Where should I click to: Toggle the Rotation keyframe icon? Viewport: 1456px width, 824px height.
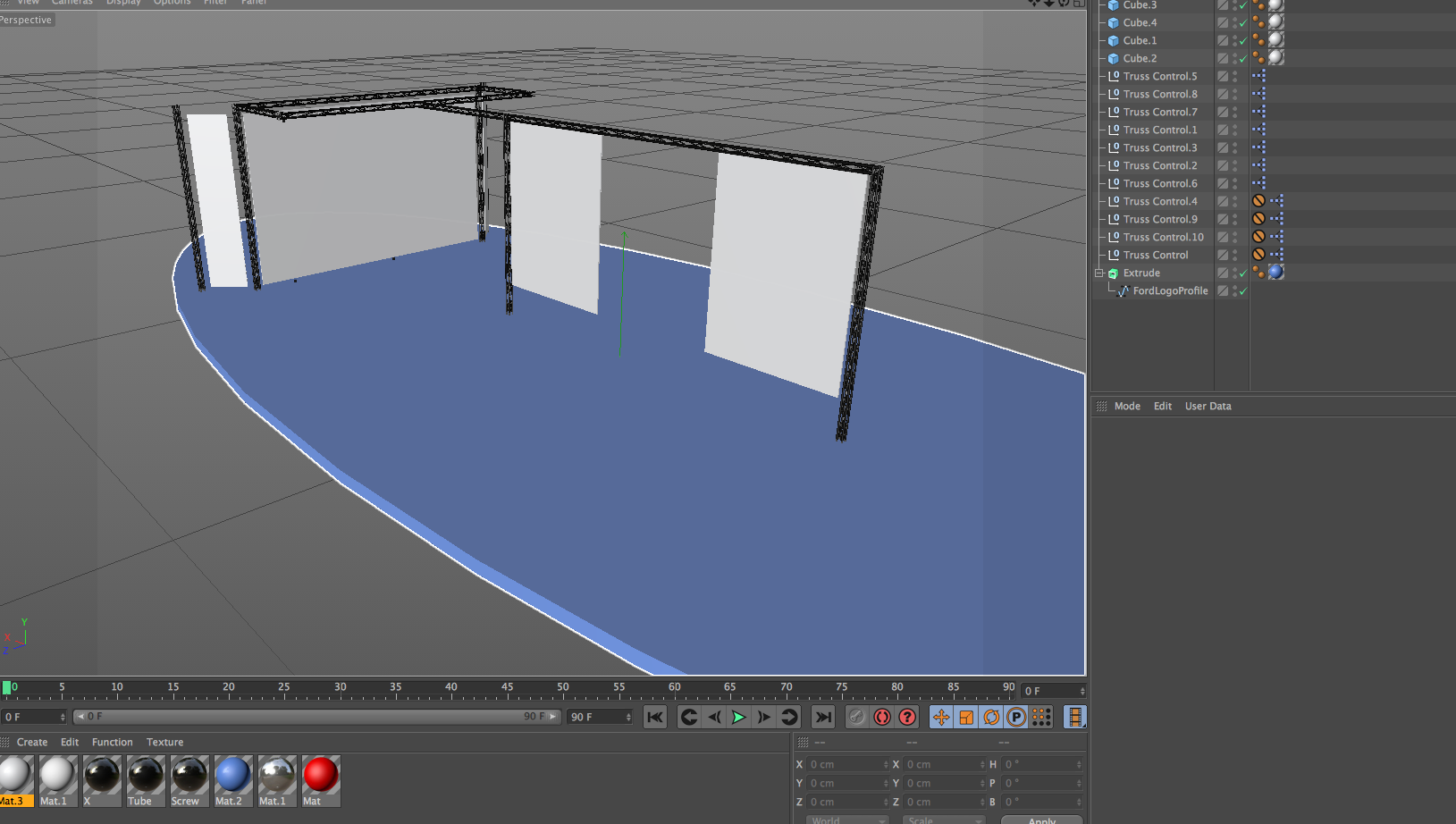[x=991, y=717]
